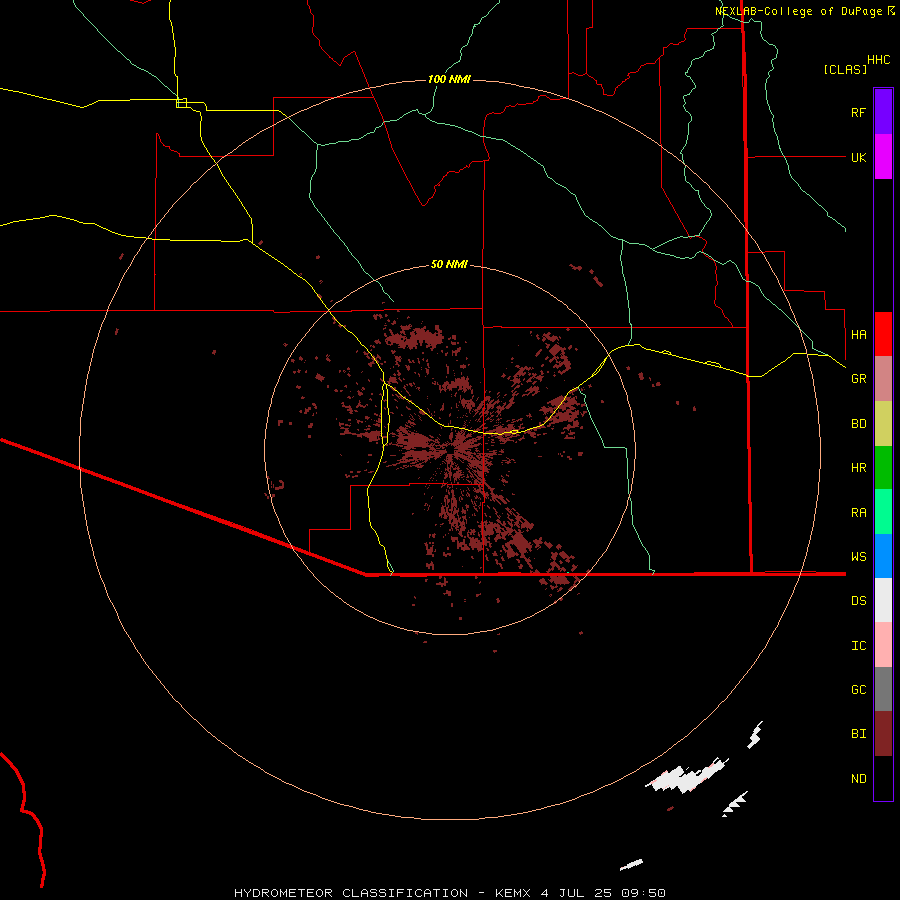Viewport: 900px width, 900px height.
Task: Click the UK magenta legend swatch
Action: [883, 157]
